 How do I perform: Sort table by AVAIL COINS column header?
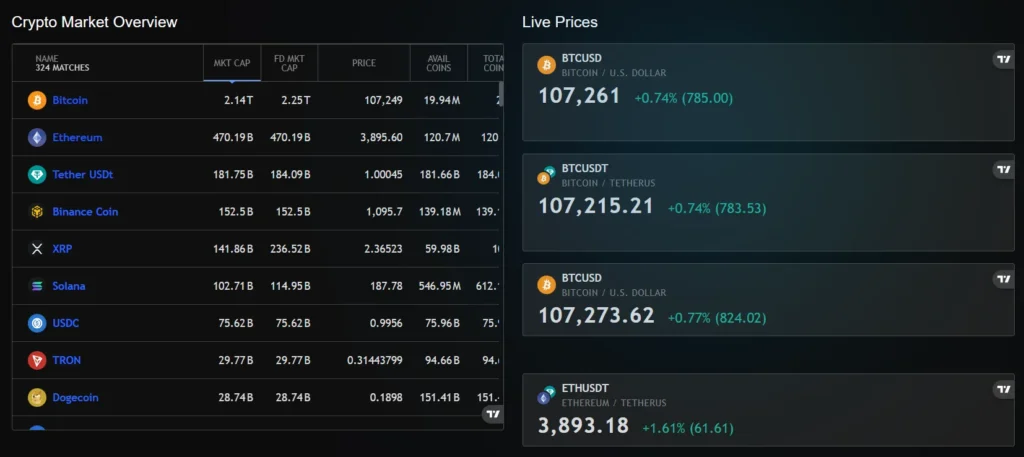(x=439, y=63)
